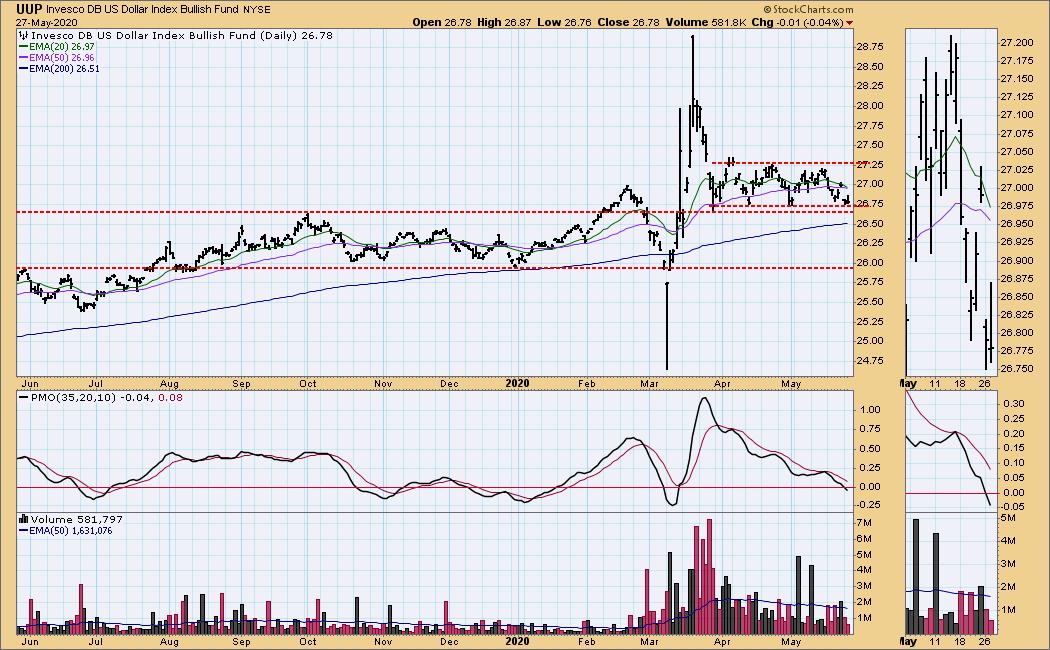
Task: Click the EMA(50) 26.96 legend entry
Action: coord(56,58)
